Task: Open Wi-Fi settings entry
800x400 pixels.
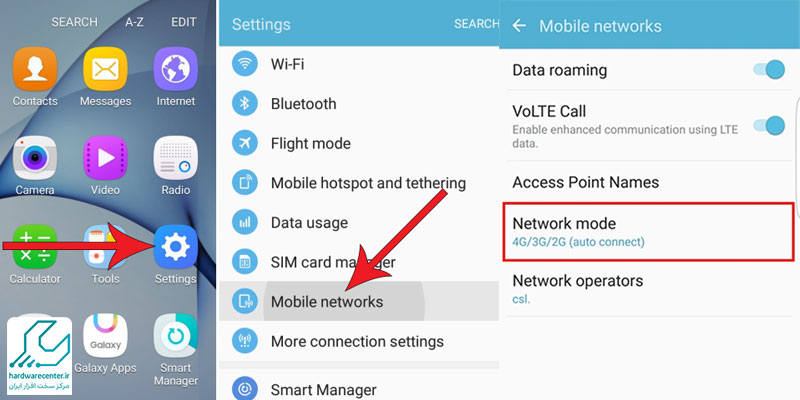Action: [x=359, y=64]
